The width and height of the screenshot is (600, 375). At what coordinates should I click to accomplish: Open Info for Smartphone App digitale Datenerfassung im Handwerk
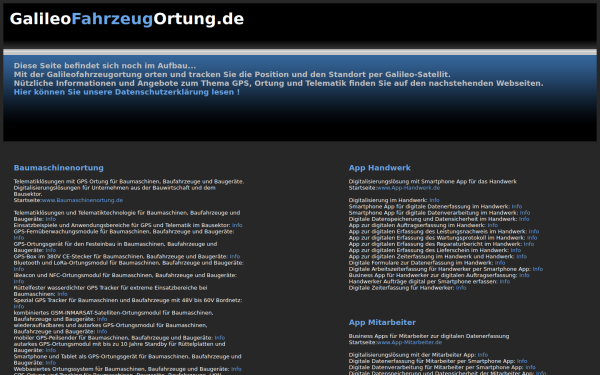click(517, 207)
